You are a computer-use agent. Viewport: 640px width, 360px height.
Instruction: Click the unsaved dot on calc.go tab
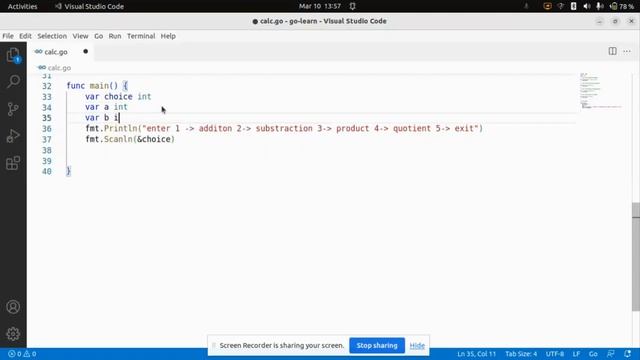point(85,51)
